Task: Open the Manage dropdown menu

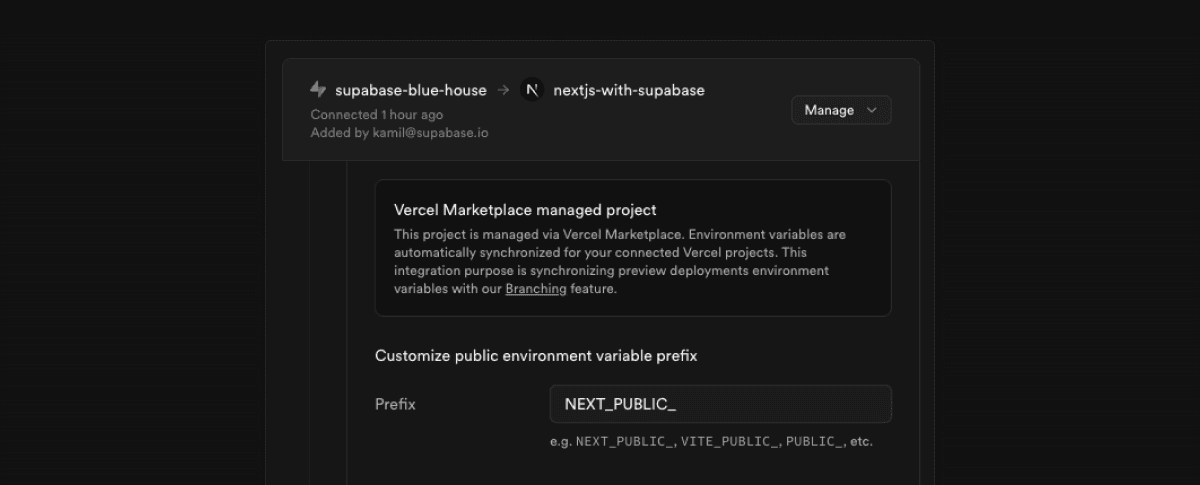Action: coord(841,110)
